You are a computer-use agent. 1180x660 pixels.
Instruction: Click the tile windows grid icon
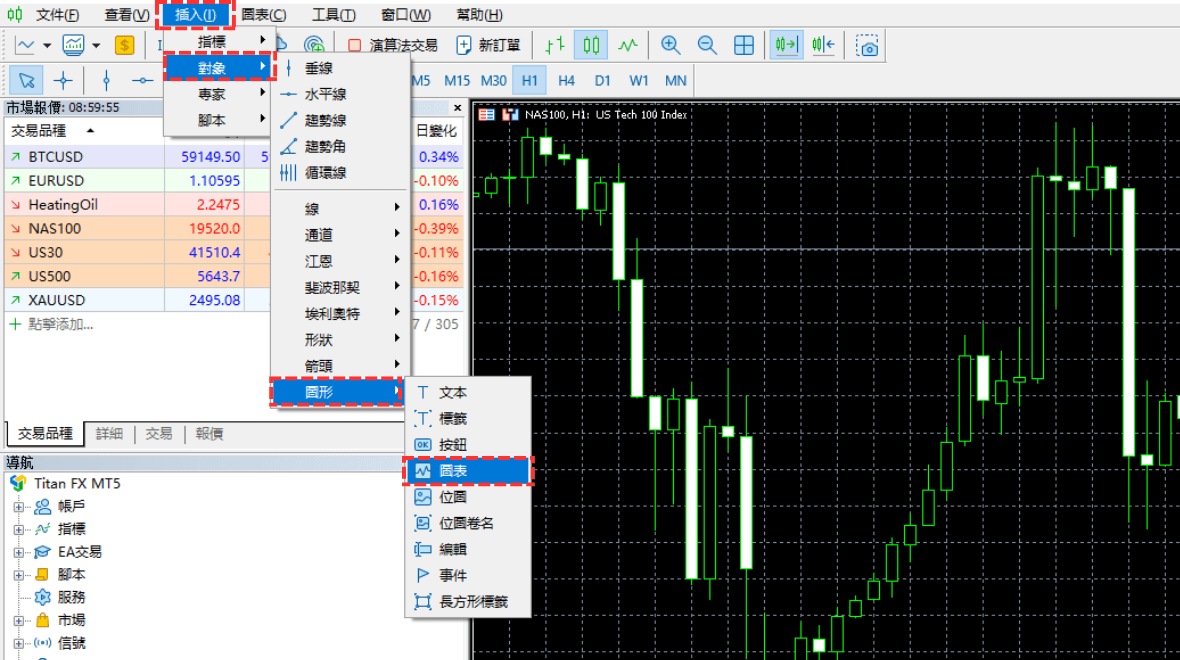tap(744, 45)
